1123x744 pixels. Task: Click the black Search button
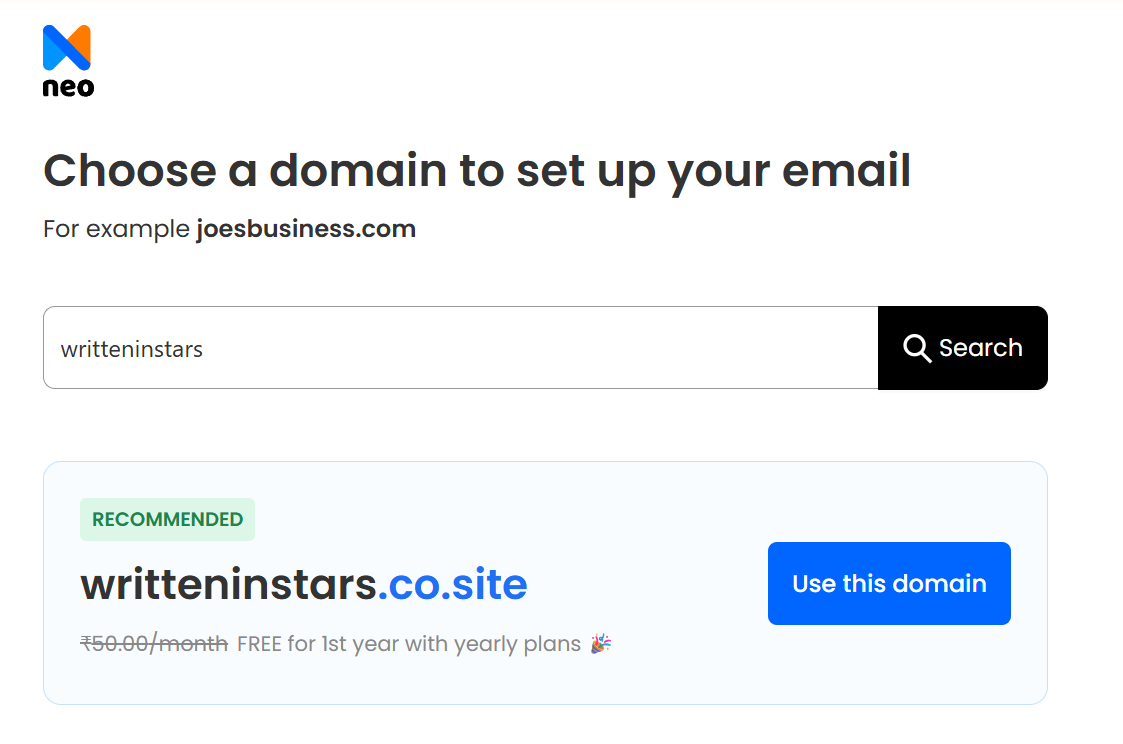click(x=962, y=348)
